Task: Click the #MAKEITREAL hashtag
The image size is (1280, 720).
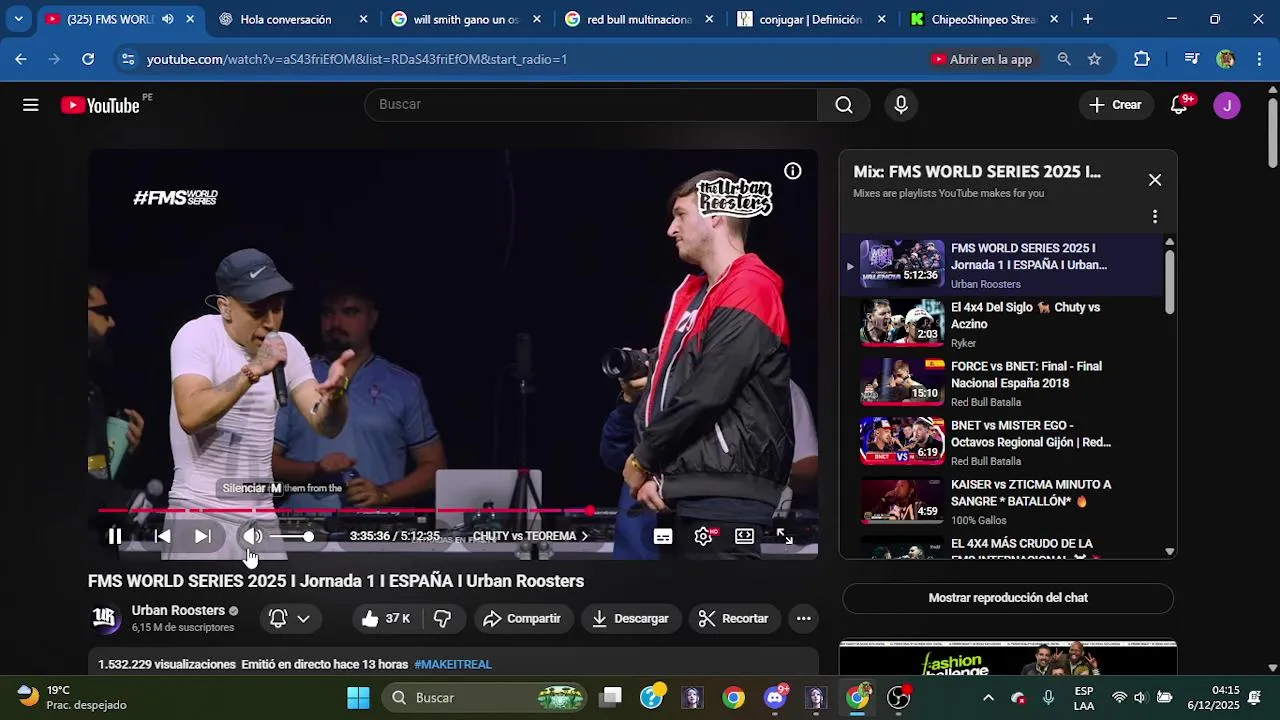Action: pos(453,664)
